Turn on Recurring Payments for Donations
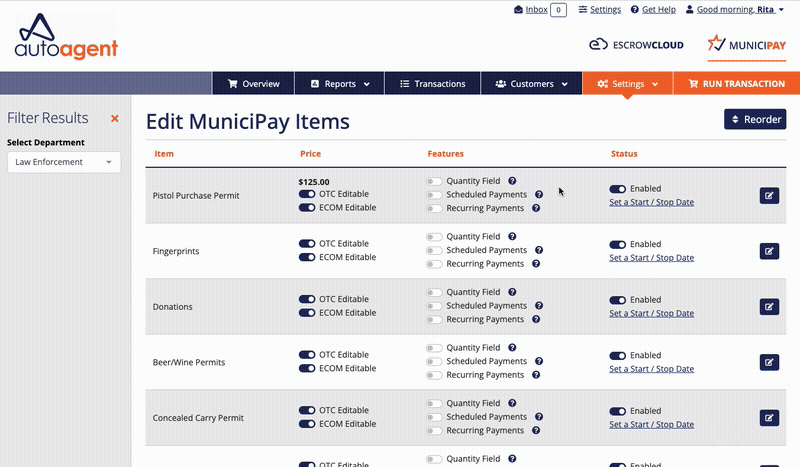Screen dimensions: 800x467 tap(434, 320)
